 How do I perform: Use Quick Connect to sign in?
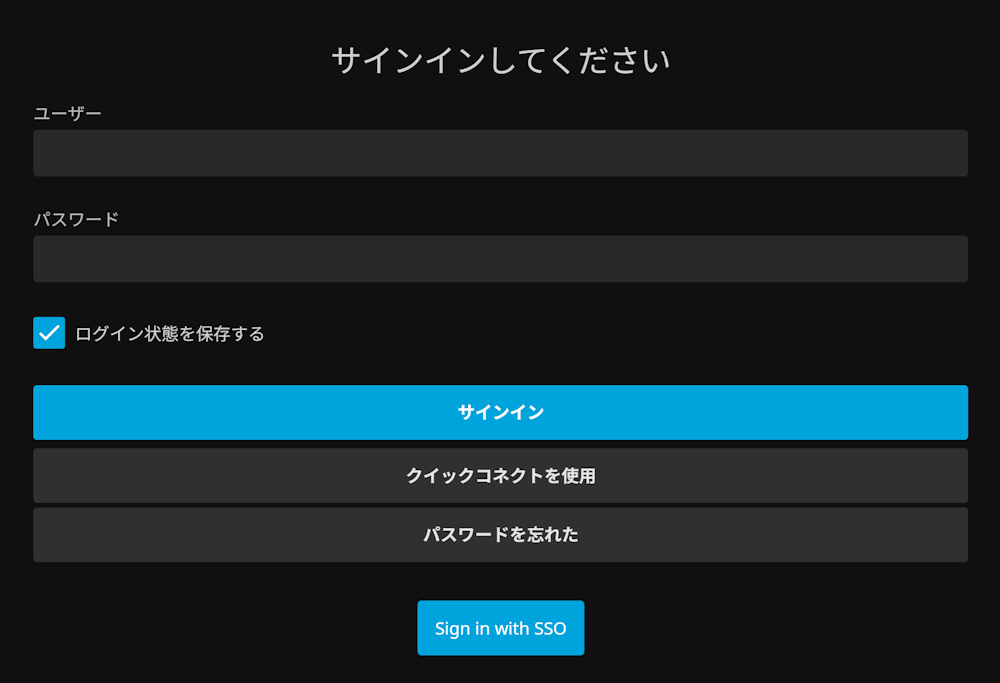[500, 476]
